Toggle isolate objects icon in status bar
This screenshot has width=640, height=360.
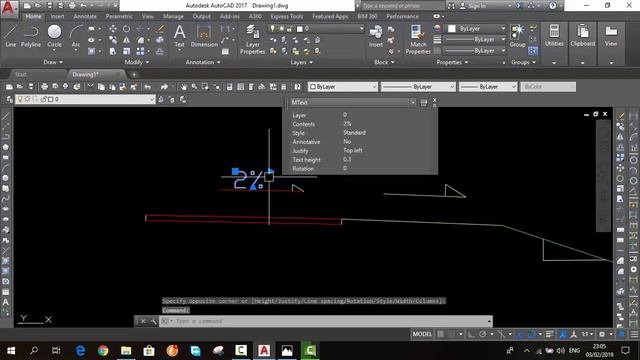622,334
